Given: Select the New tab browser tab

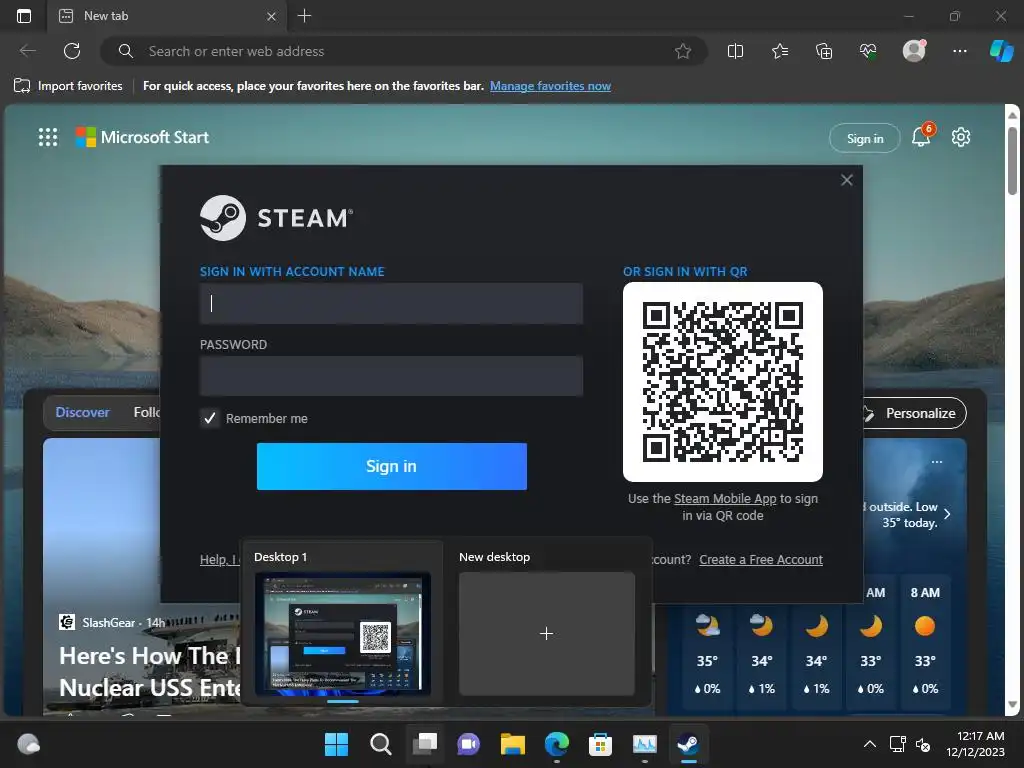Looking at the screenshot, I should [165, 16].
